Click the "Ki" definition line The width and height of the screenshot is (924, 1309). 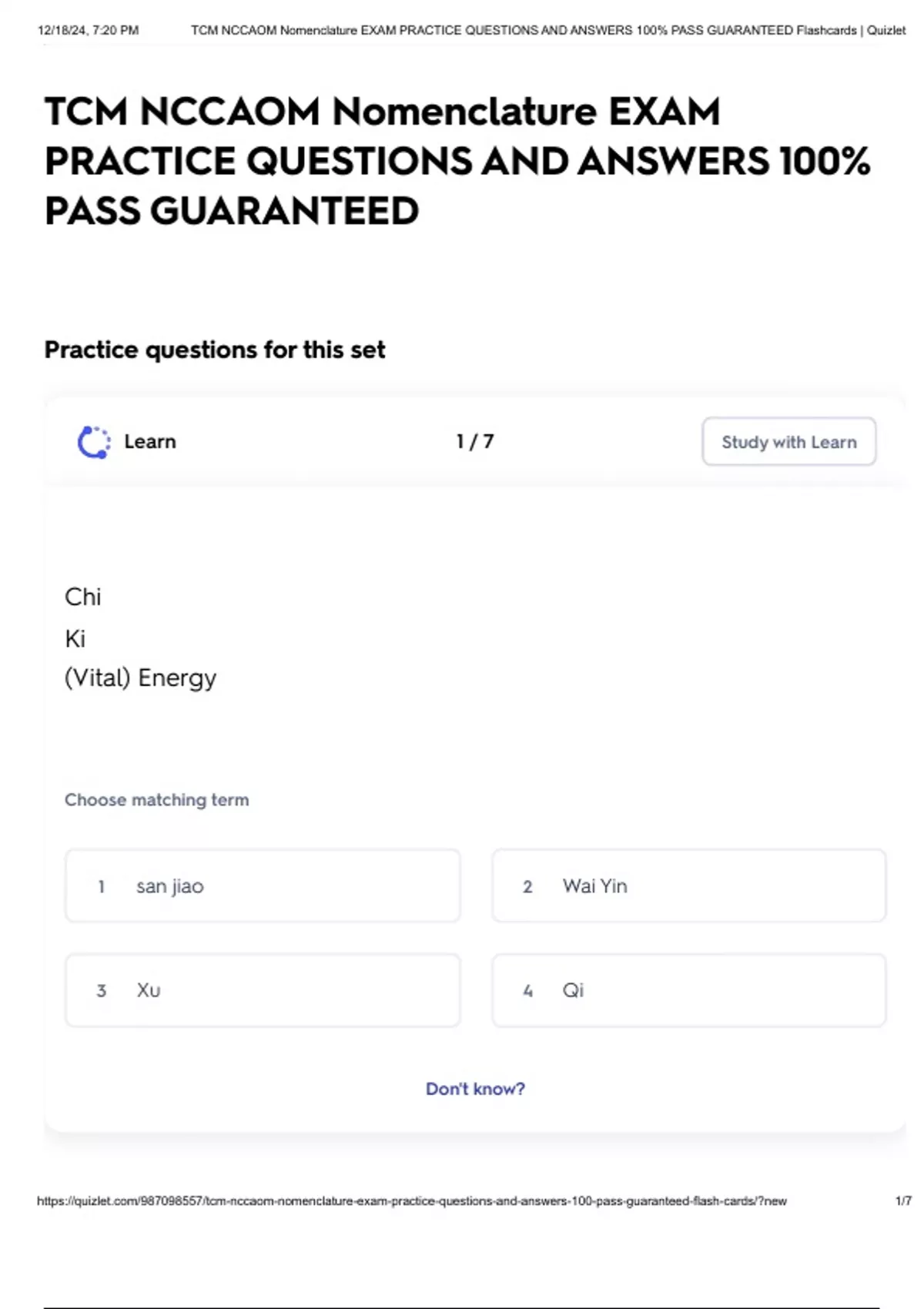point(75,638)
